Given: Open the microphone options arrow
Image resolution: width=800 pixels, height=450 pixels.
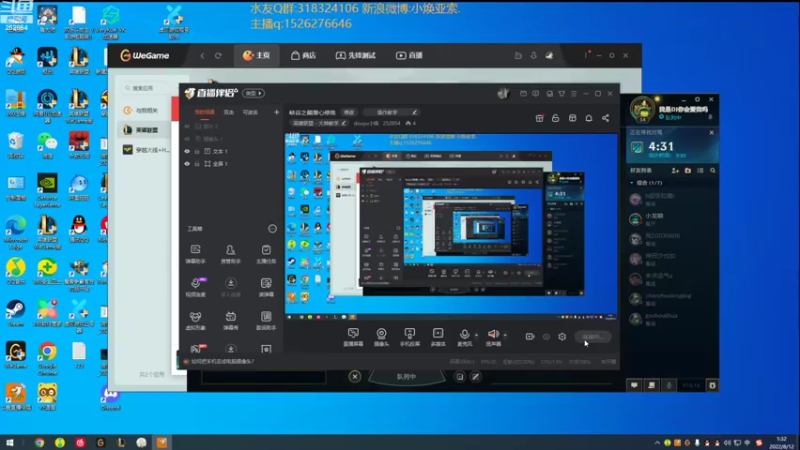Looking at the screenshot, I should click(x=476, y=335).
